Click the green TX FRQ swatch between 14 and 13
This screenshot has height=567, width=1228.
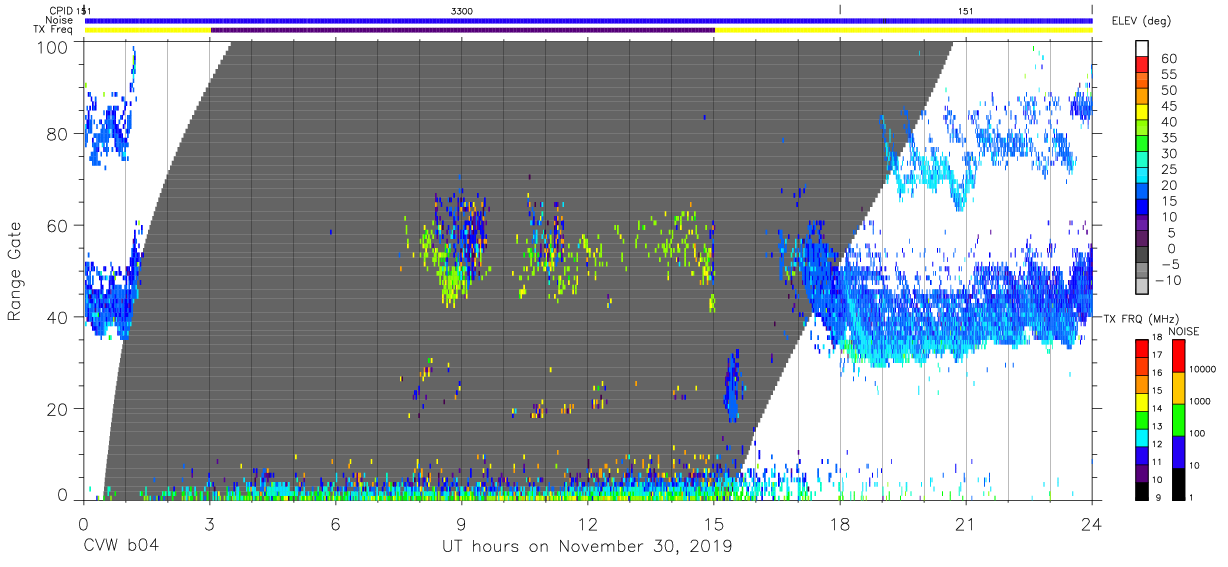(1141, 419)
